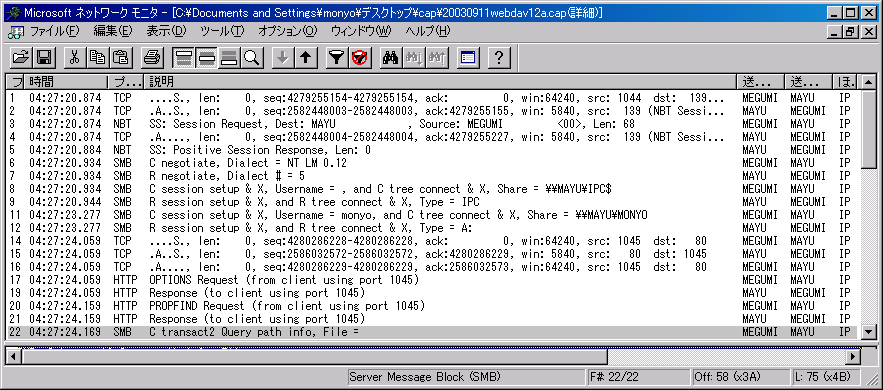
Task: Click the 時間 column header
Action: tap(66, 82)
